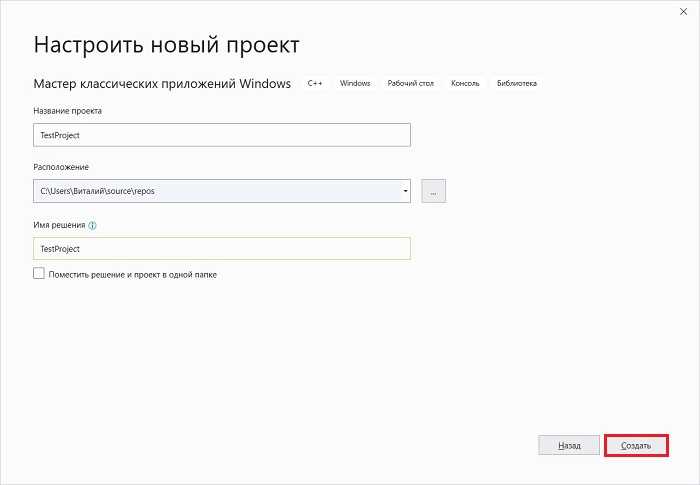Focus the Название проекта text field
Image resolution: width=700 pixels, height=485 pixels.
tap(222, 135)
